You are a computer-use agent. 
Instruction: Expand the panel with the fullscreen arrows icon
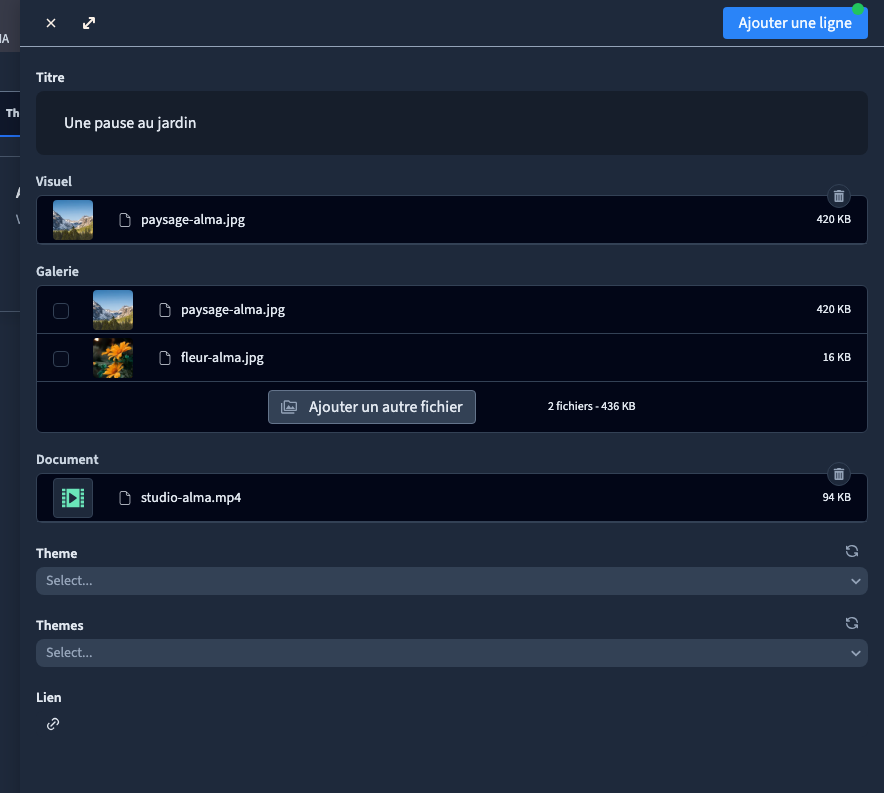coord(89,23)
